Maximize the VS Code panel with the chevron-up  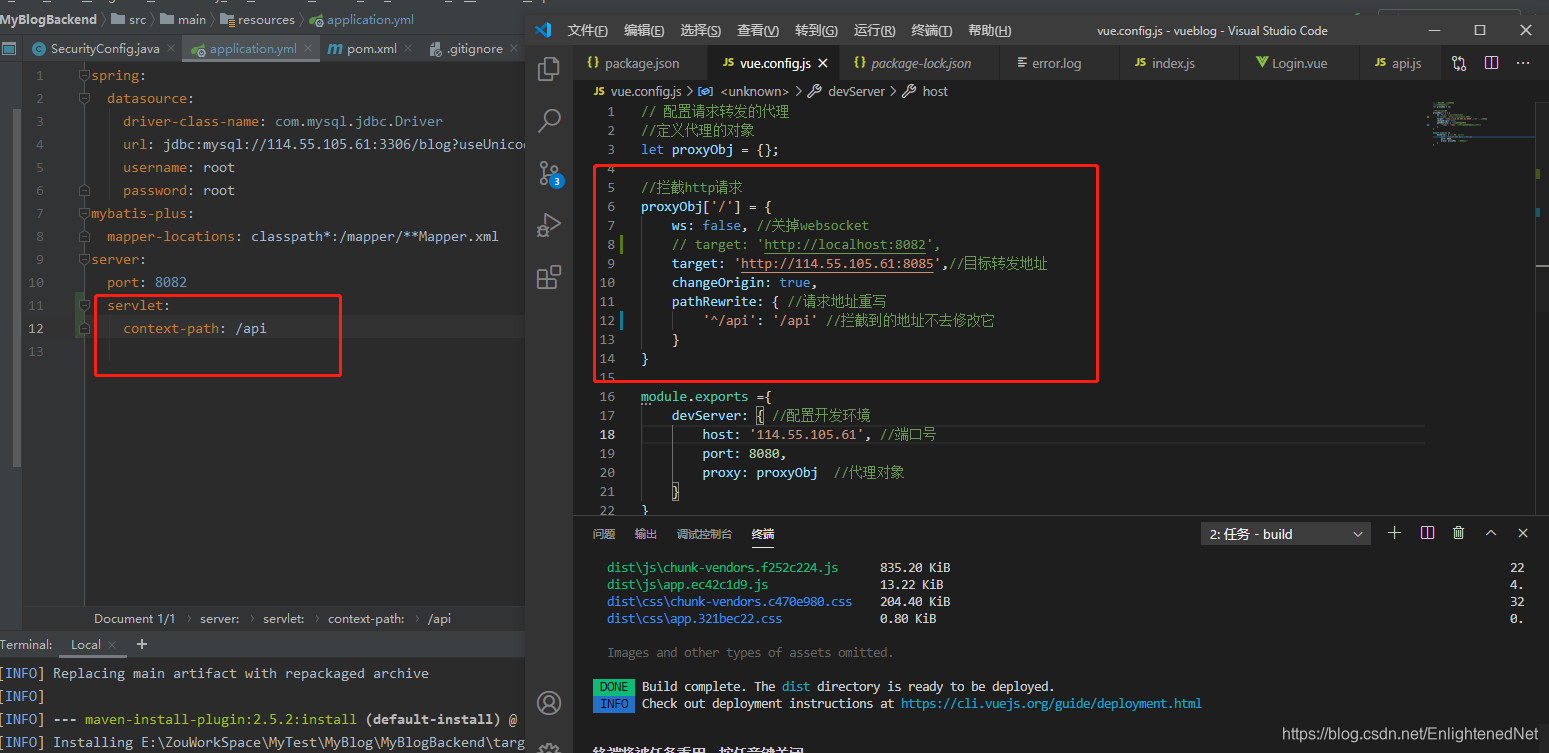pyautogui.click(x=1491, y=533)
